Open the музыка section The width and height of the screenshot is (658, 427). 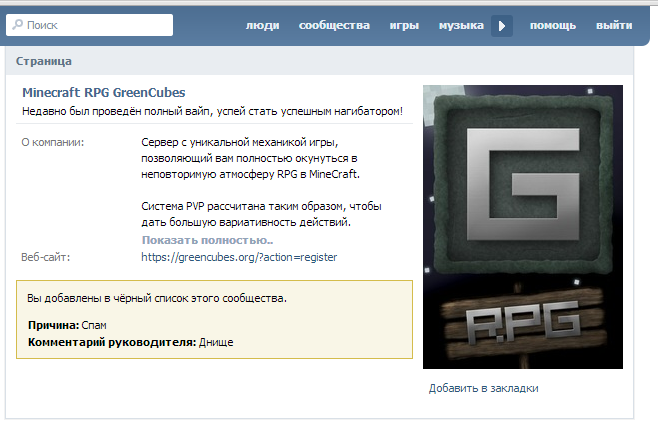(x=461, y=25)
